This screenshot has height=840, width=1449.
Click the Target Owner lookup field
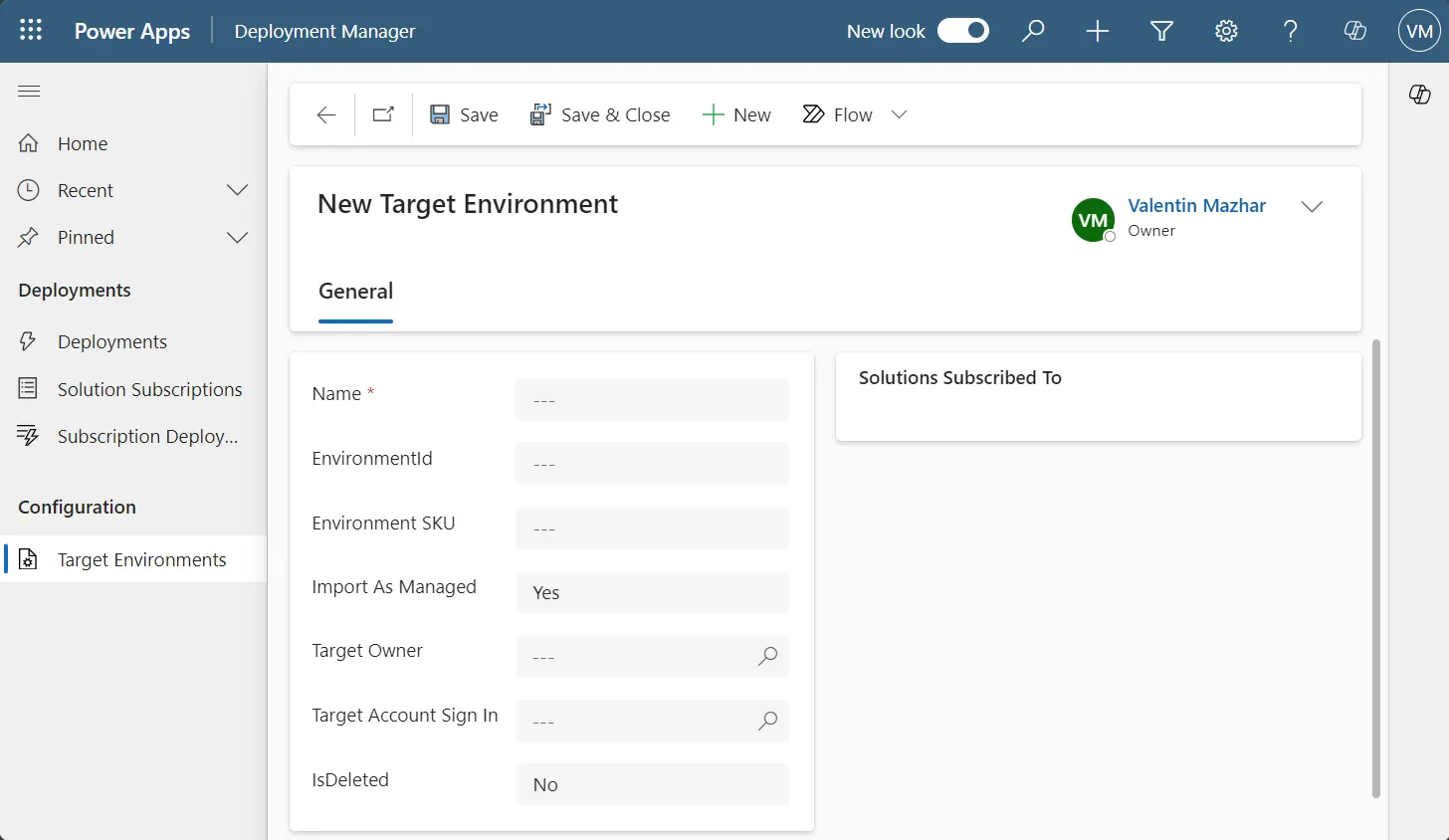point(652,657)
